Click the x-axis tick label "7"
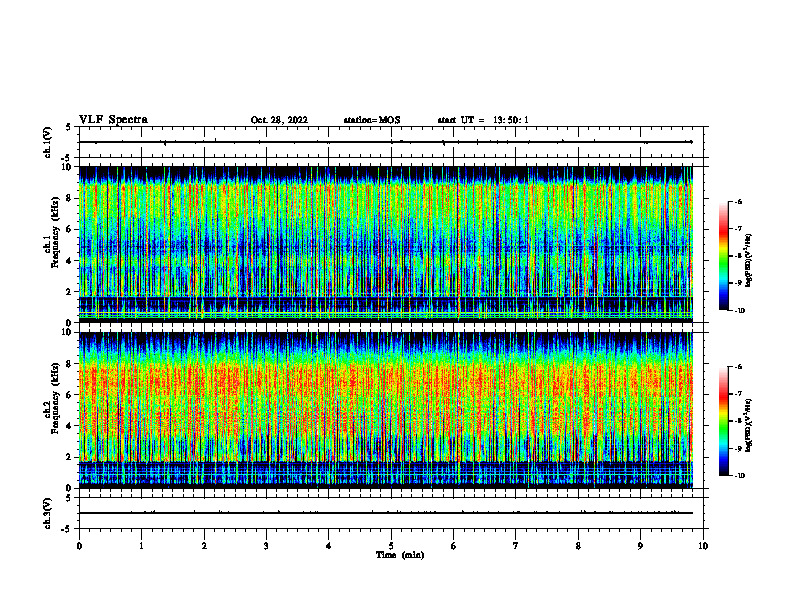The height and width of the screenshot is (612, 792). [516, 546]
